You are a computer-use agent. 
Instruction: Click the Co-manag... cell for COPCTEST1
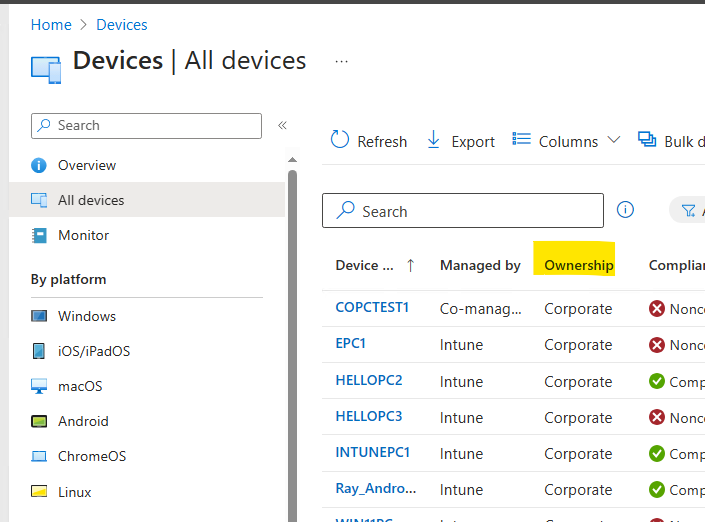click(480, 309)
